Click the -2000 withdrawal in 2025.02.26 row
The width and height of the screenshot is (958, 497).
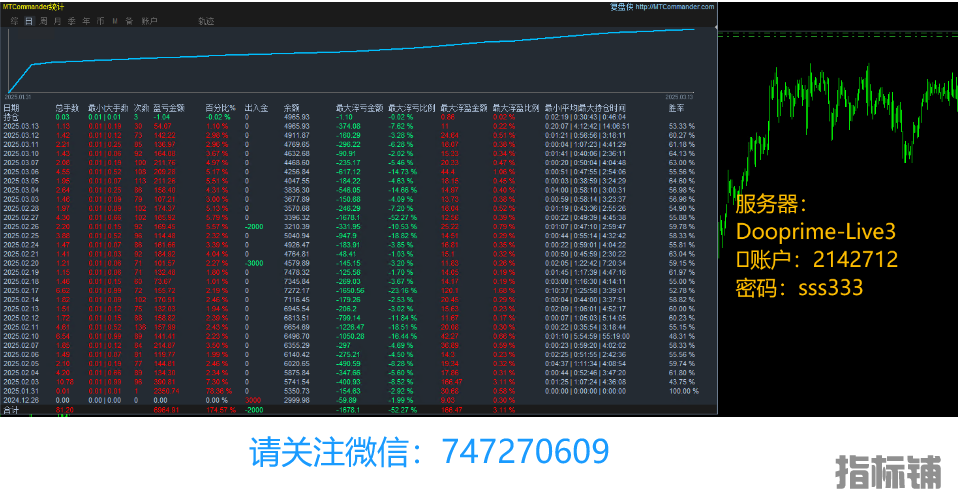(254, 227)
